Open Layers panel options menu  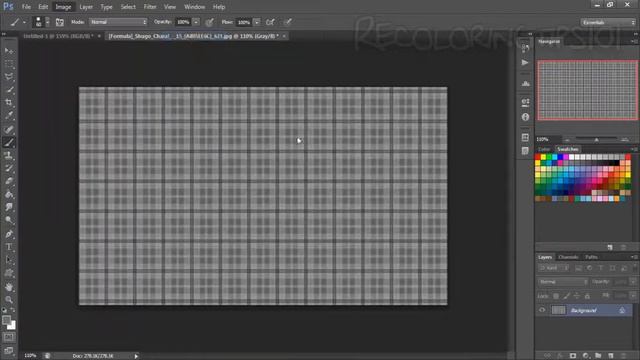634,257
